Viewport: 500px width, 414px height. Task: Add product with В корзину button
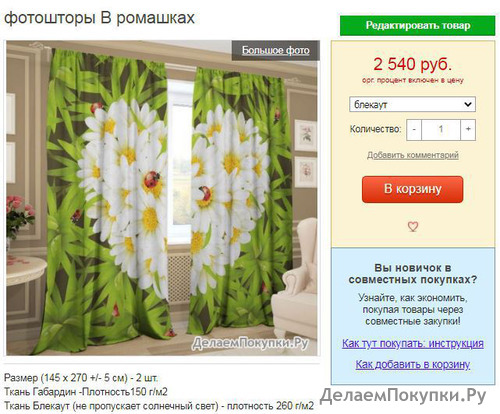click(x=413, y=189)
